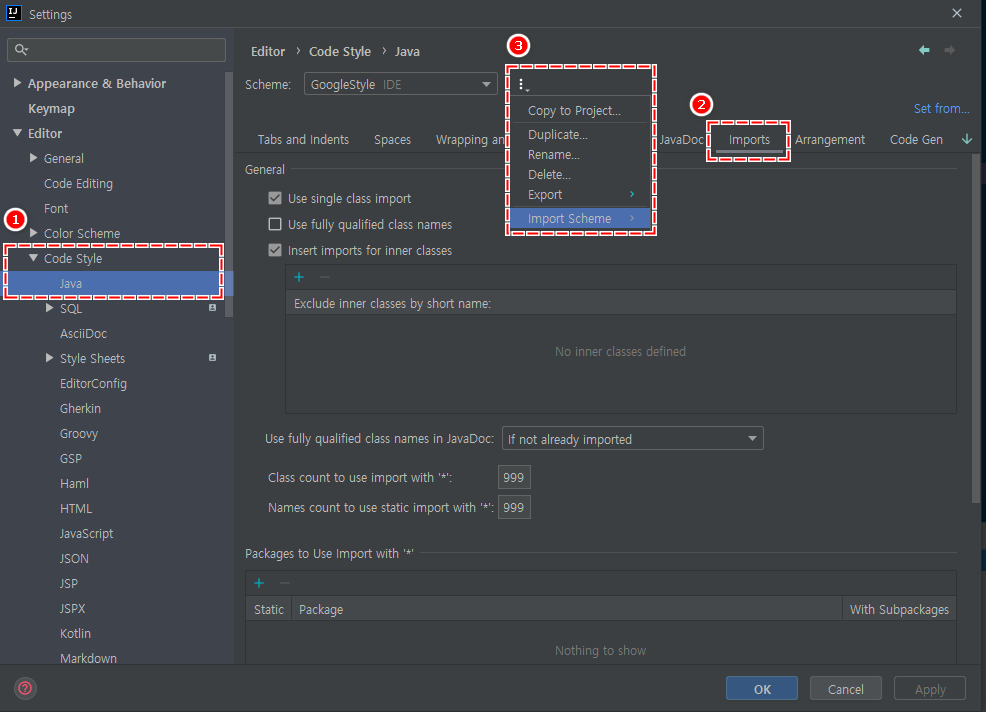Open help via the question mark icon
986x712 pixels.
(24, 688)
